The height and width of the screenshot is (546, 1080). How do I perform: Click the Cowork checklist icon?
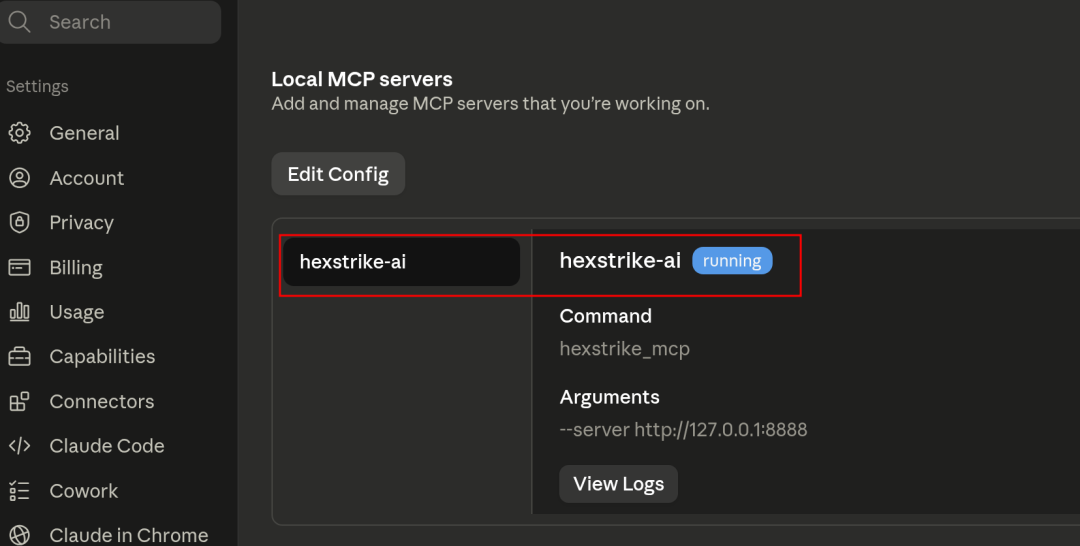click(19, 491)
